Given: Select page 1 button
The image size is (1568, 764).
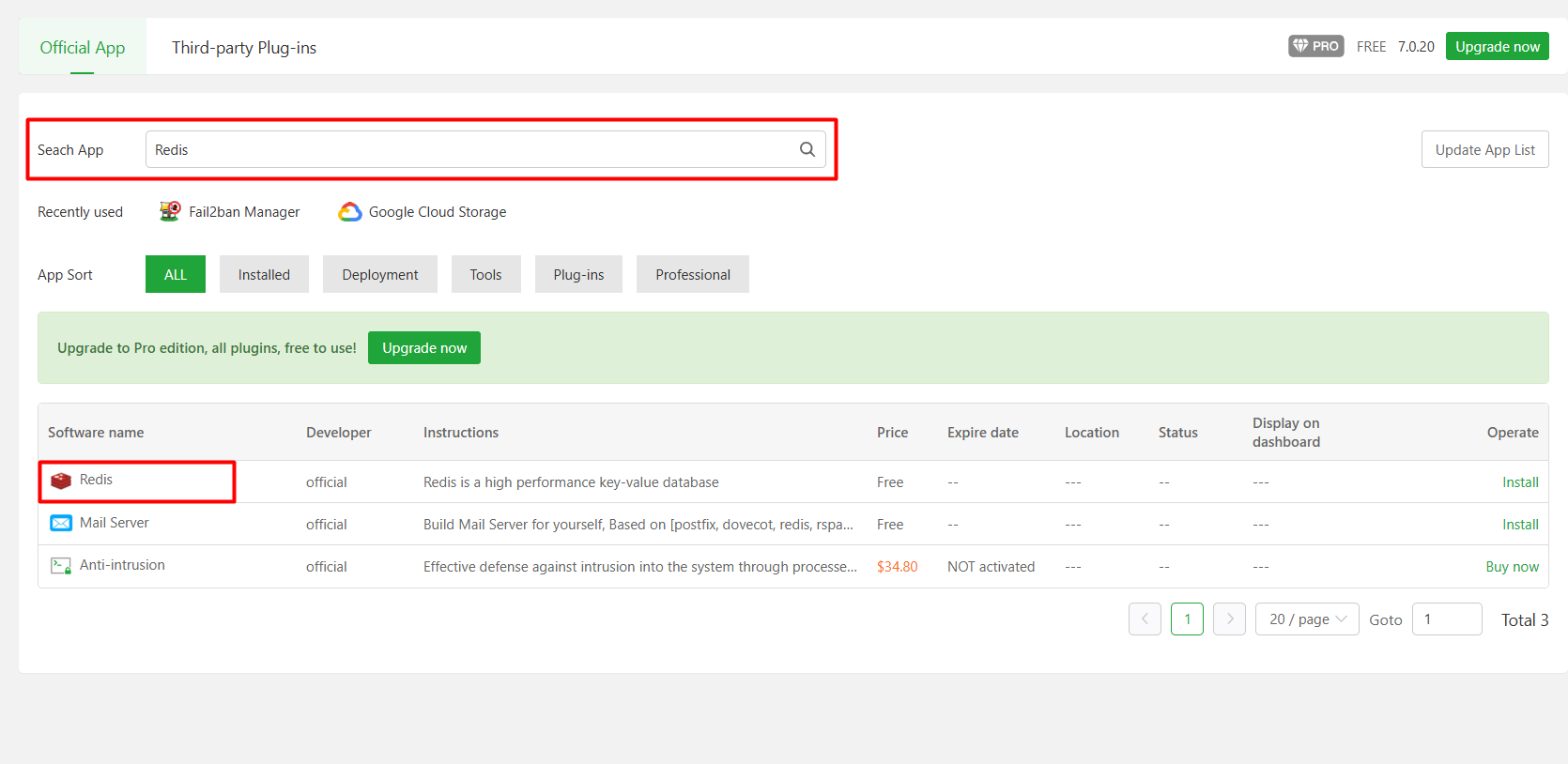Looking at the screenshot, I should point(1187,619).
